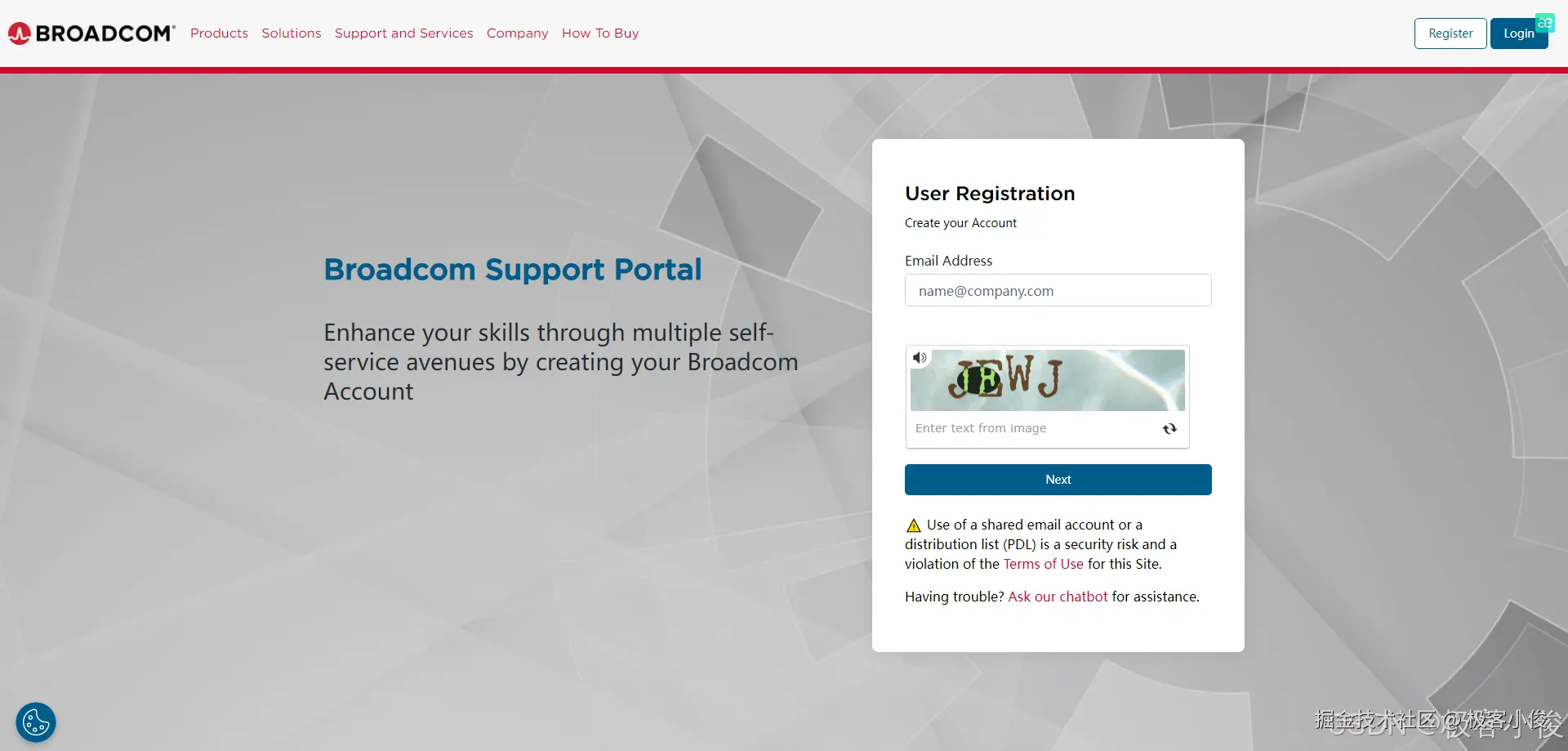Click the Broadcom logo

[x=91, y=34]
